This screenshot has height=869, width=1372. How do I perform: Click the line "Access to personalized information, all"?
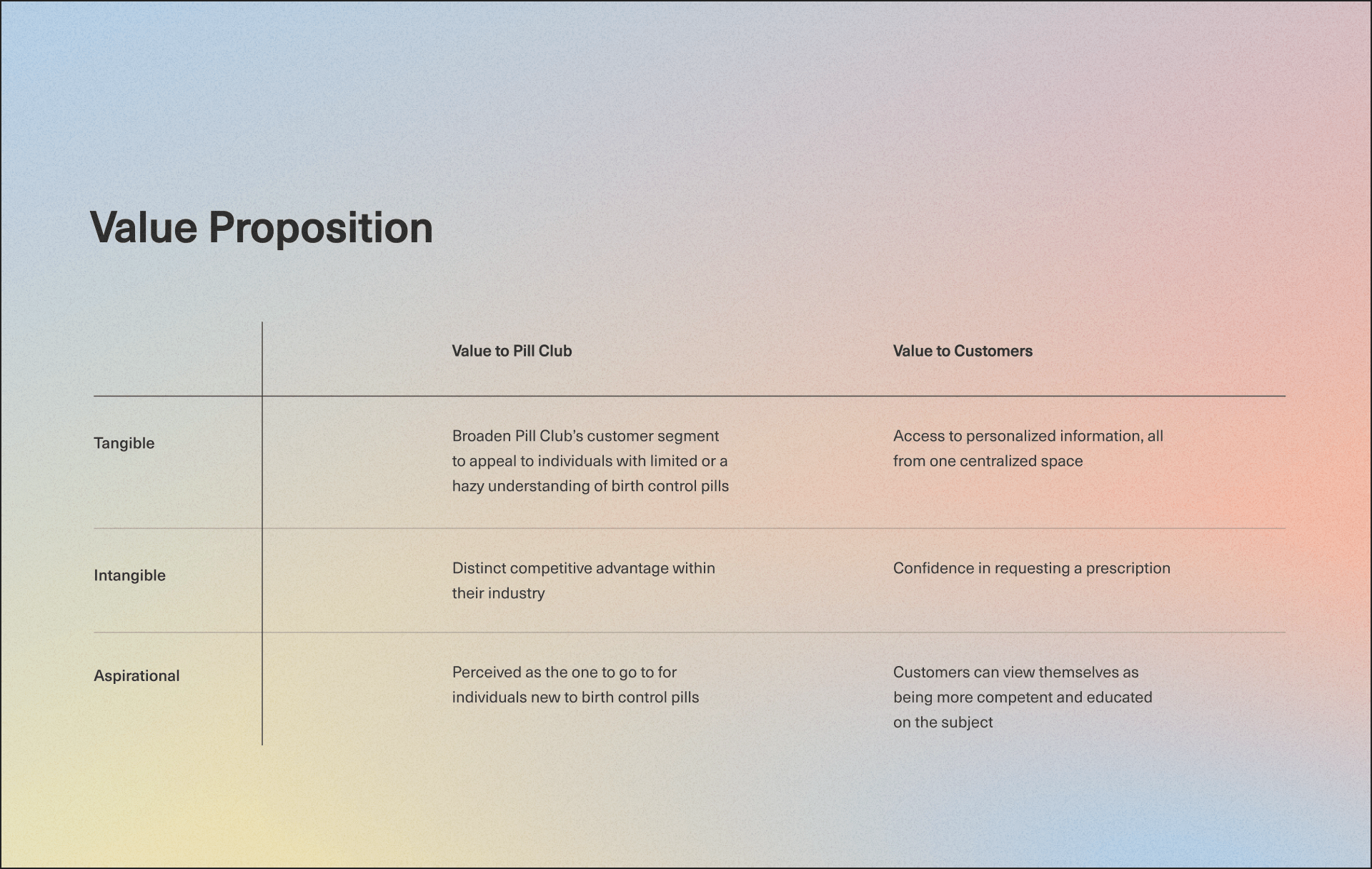point(1028,436)
